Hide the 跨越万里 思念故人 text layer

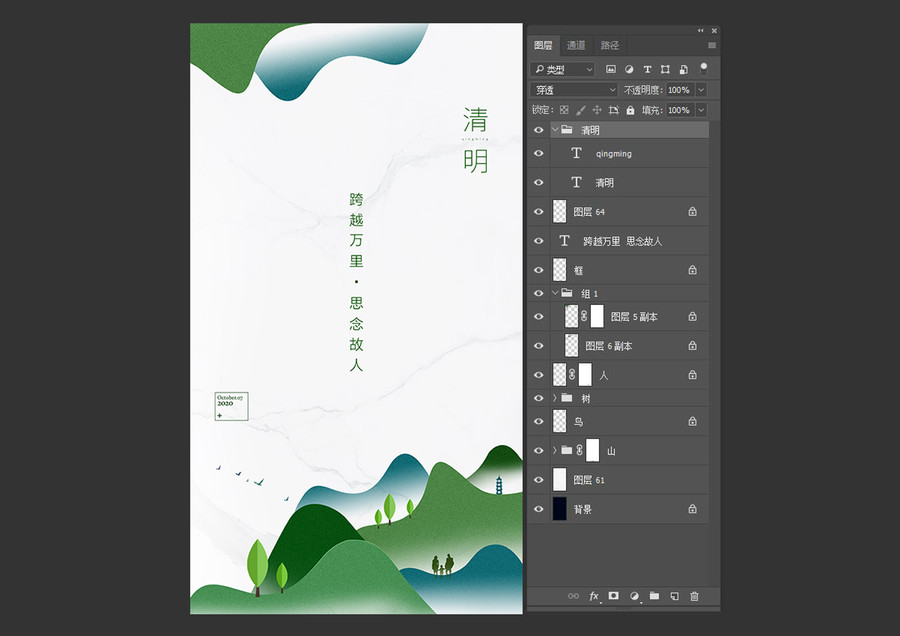coord(538,241)
